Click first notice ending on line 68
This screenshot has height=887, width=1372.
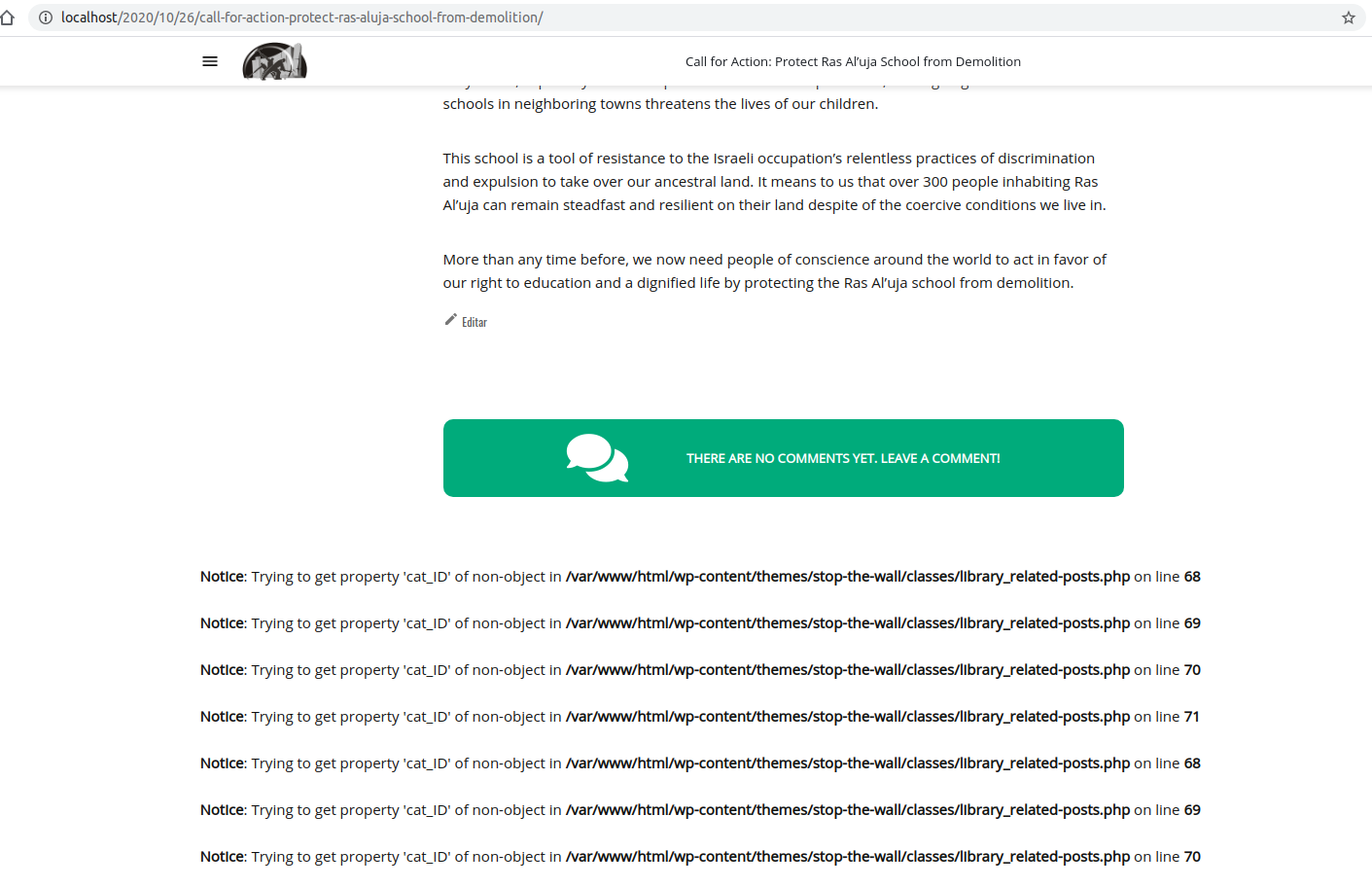(700, 577)
